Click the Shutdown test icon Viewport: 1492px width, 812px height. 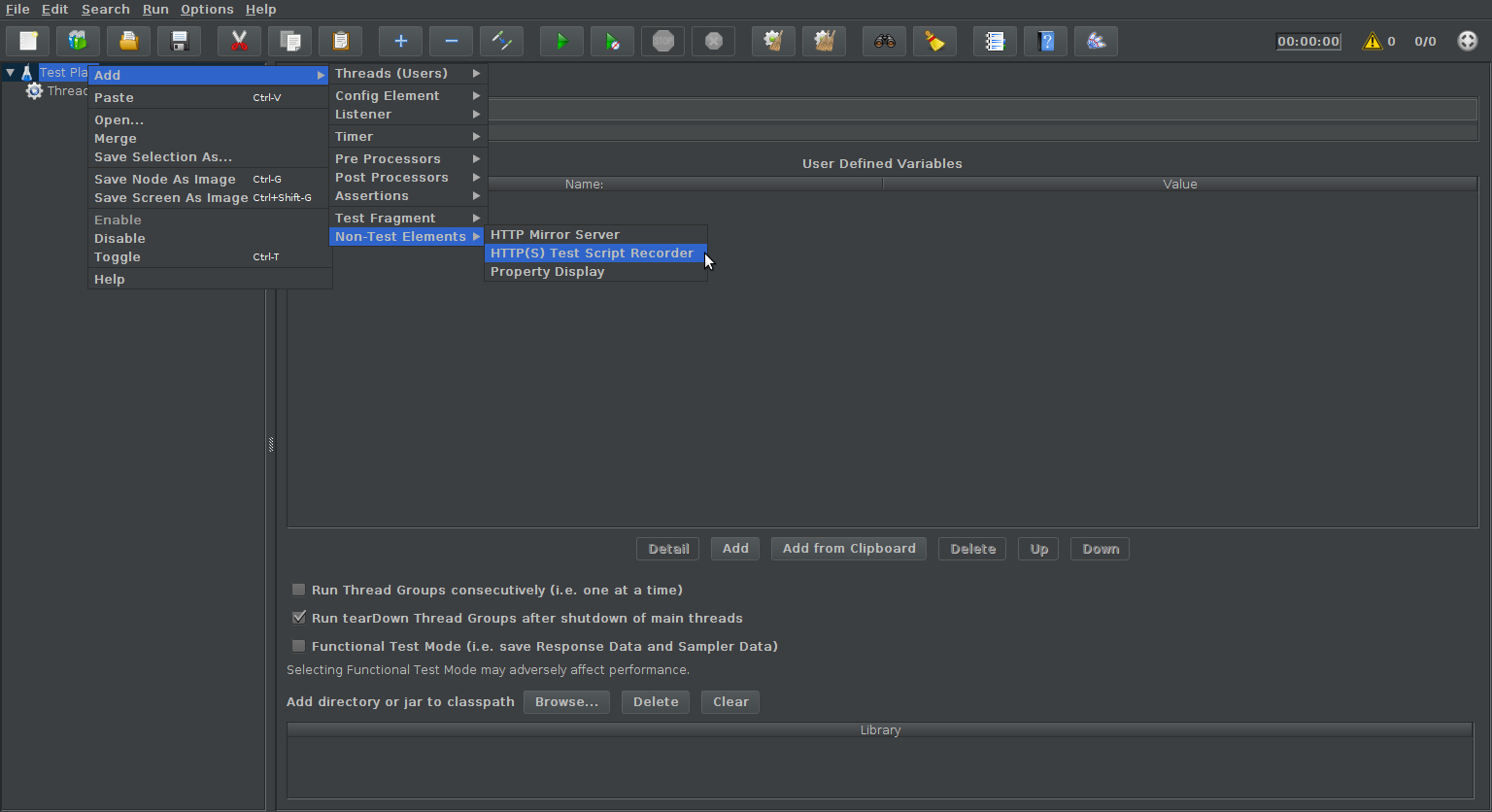(713, 41)
